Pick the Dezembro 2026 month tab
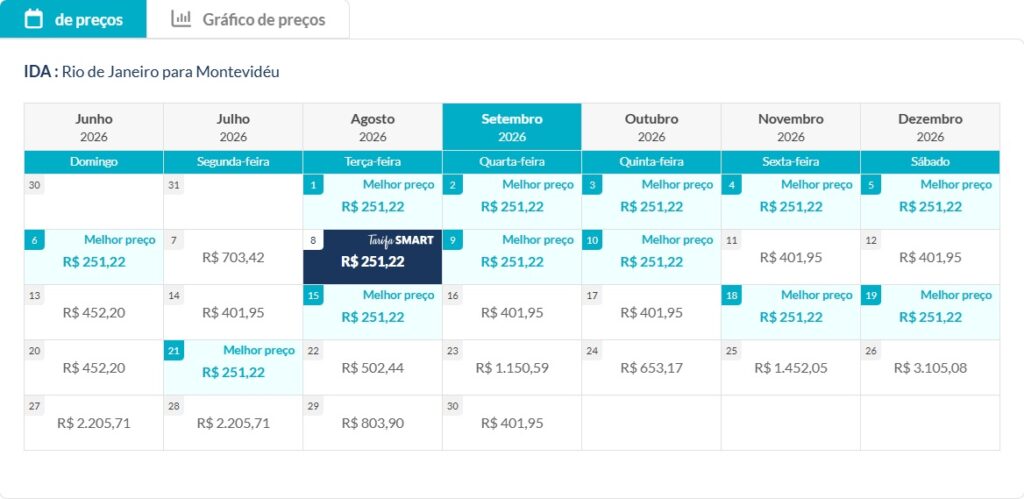This screenshot has height=499, width=1024. tap(930, 127)
